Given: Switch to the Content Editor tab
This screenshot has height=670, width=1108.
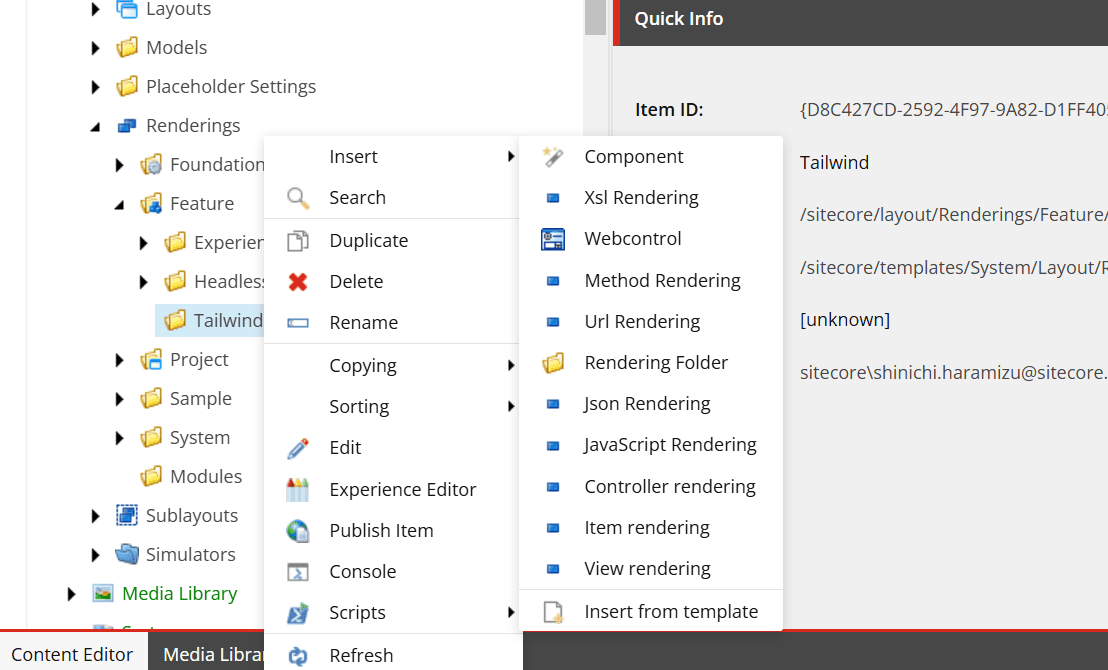Looking at the screenshot, I should click(x=72, y=654).
